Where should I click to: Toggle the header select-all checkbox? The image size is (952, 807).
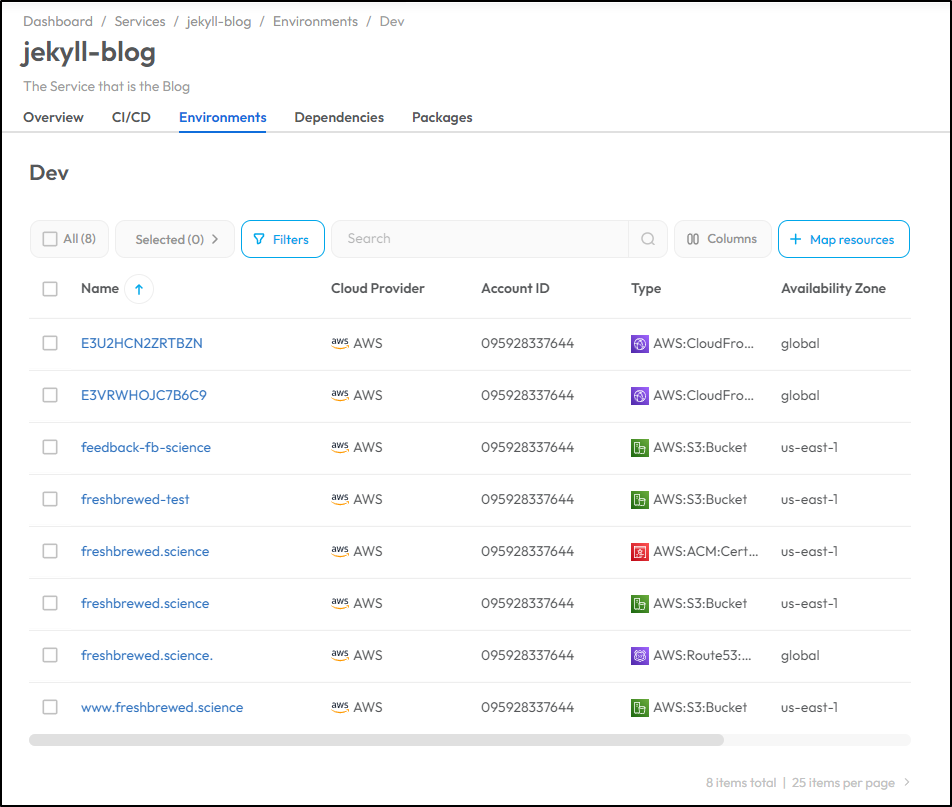50,289
